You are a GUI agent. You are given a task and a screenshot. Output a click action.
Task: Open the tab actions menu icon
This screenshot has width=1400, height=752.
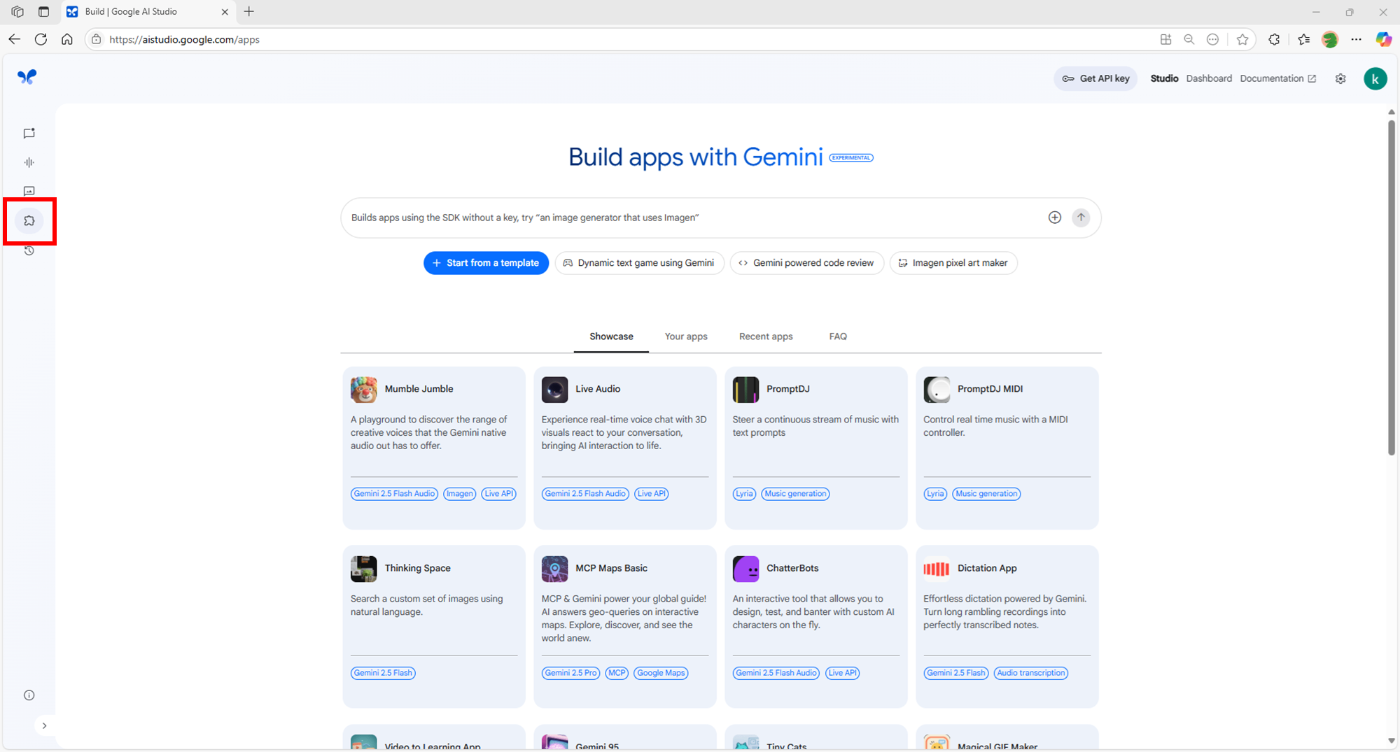click(43, 12)
